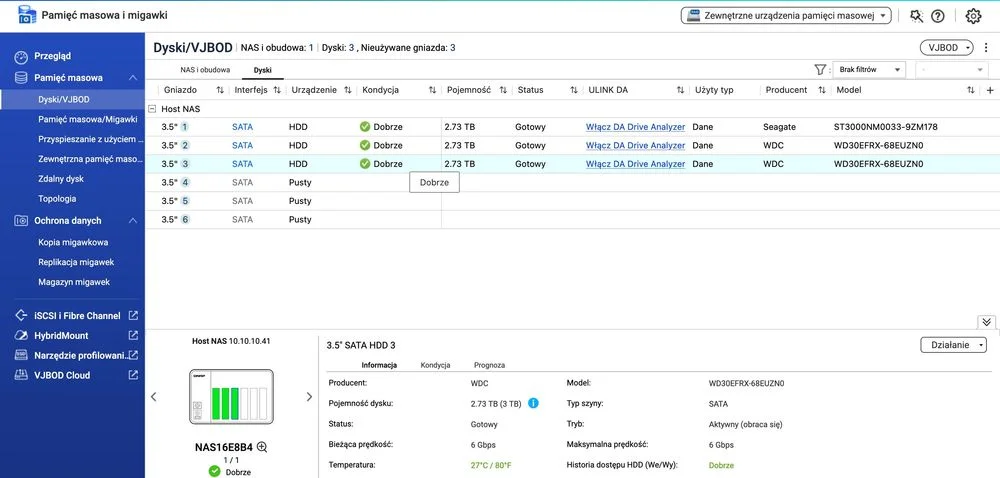Open the help question mark icon
Screen dimensions: 1000x478
click(938, 16)
